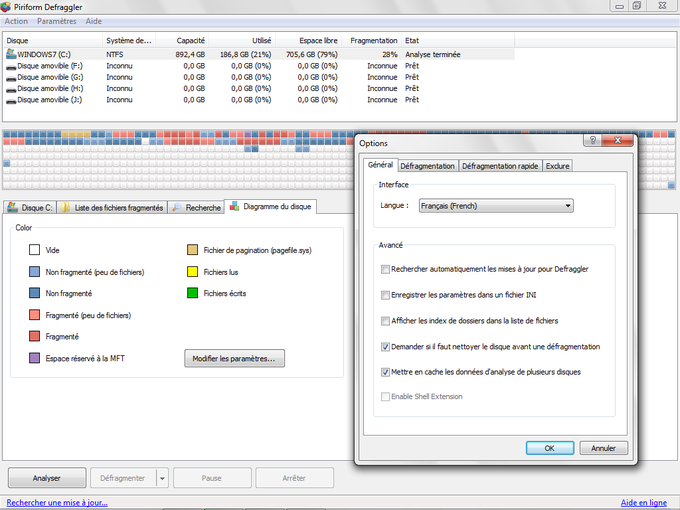Click the Arrêter button
This screenshot has height=510, width=680.
tap(294, 478)
